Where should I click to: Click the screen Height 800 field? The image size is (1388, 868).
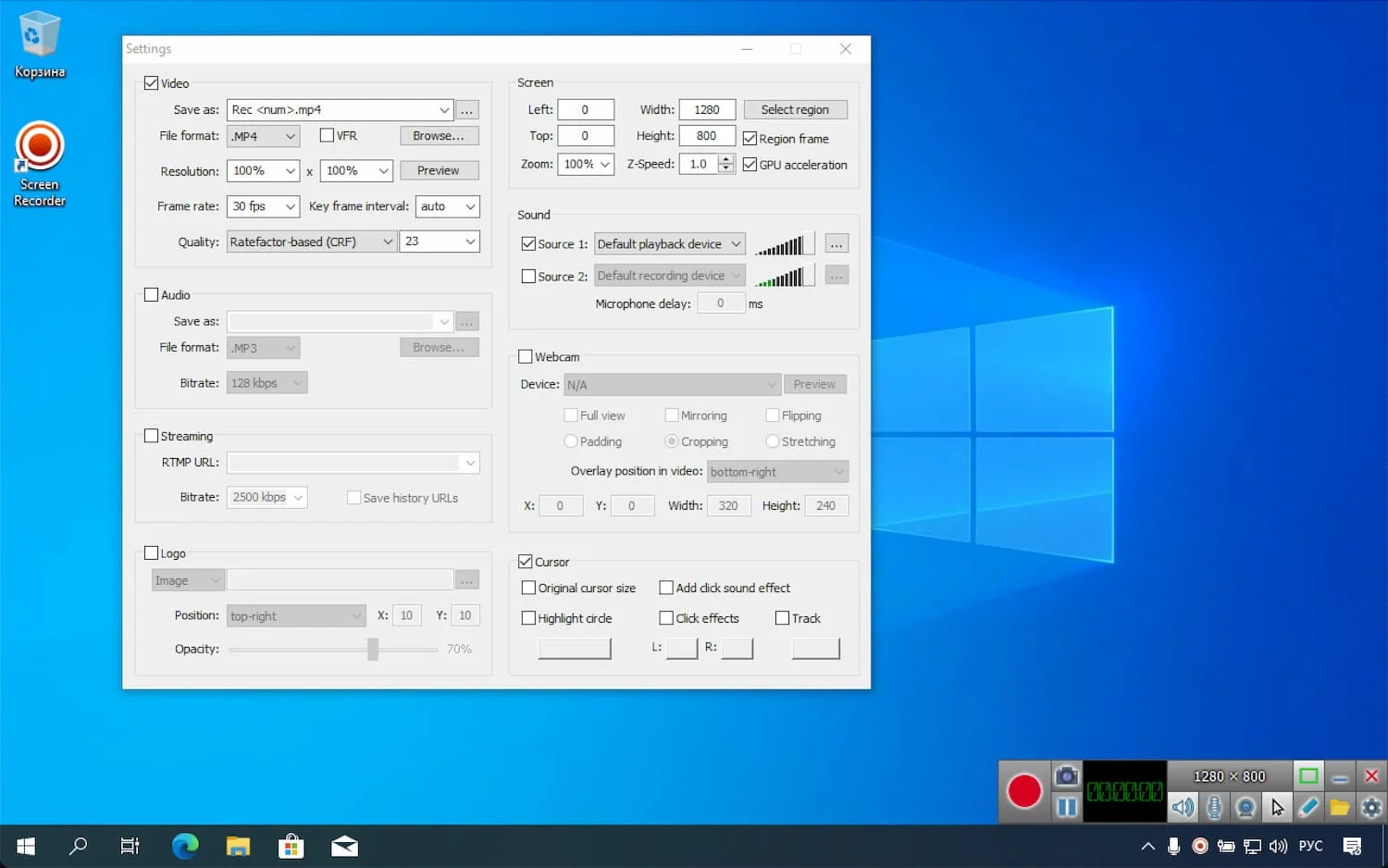(x=707, y=135)
